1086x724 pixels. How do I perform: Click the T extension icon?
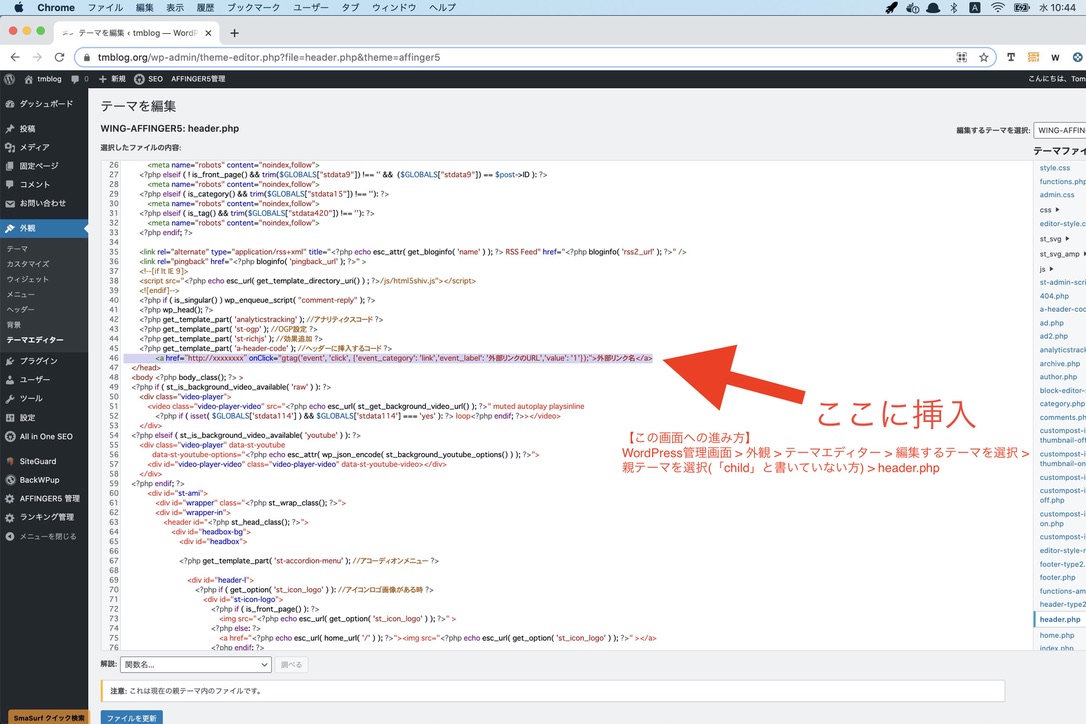coord(1011,58)
